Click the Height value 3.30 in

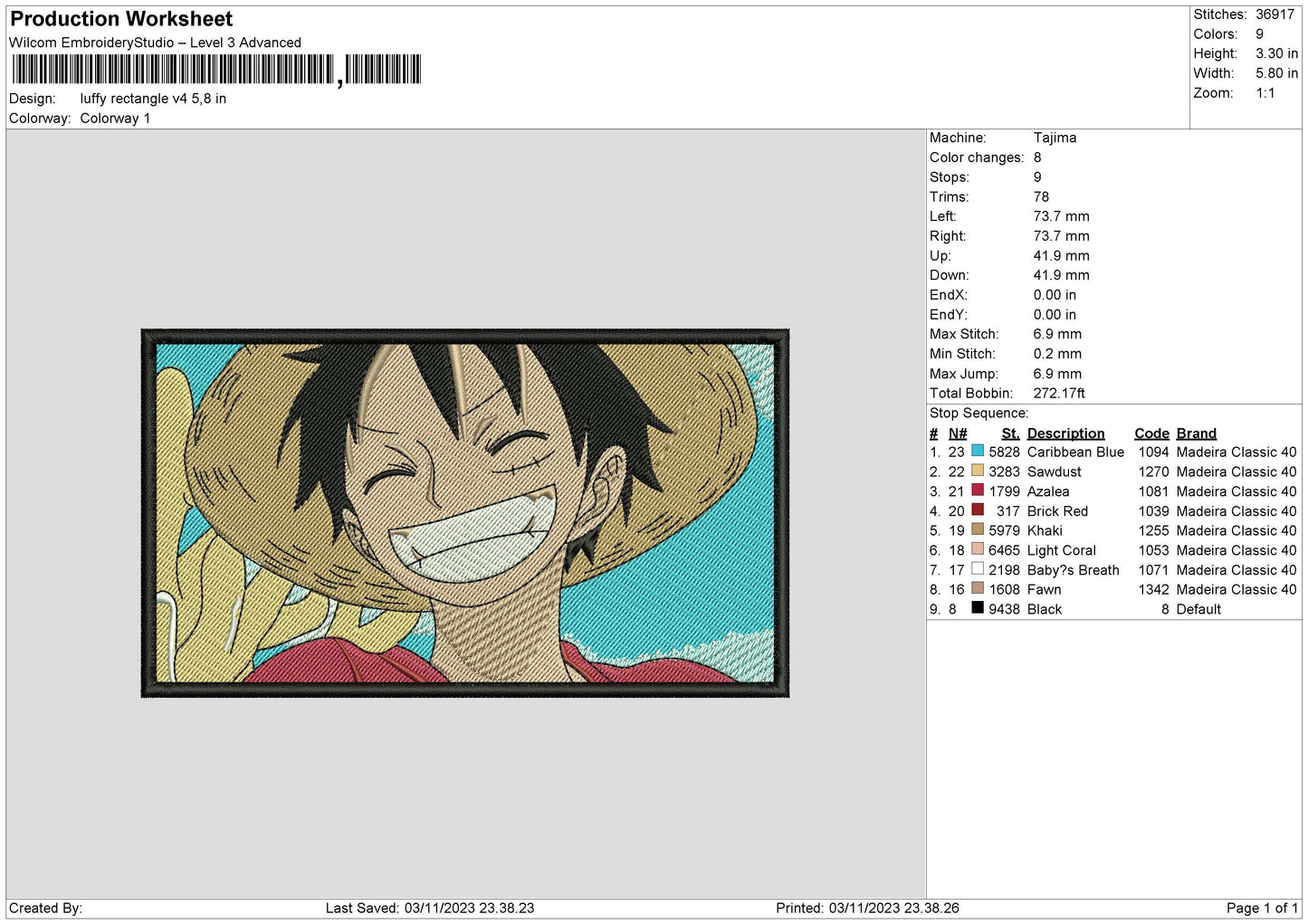tap(1276, 54)
